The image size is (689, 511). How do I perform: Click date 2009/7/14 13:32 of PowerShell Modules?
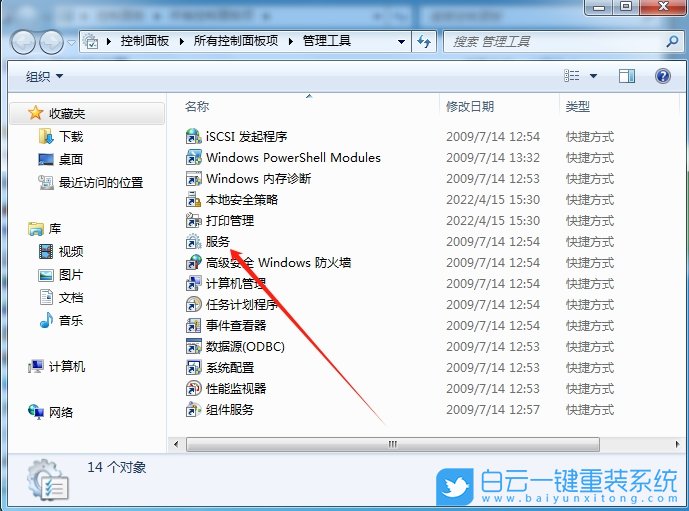click(493, 158)
